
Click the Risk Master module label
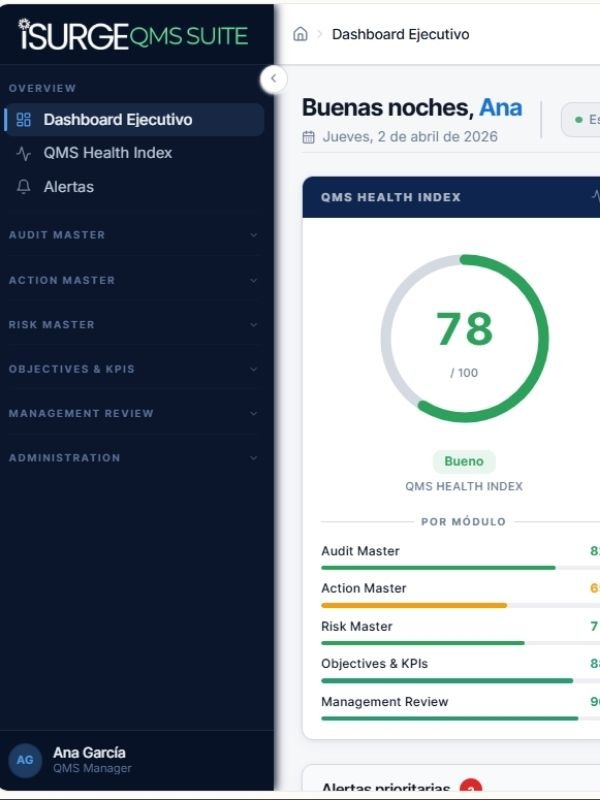coord(357,627)
